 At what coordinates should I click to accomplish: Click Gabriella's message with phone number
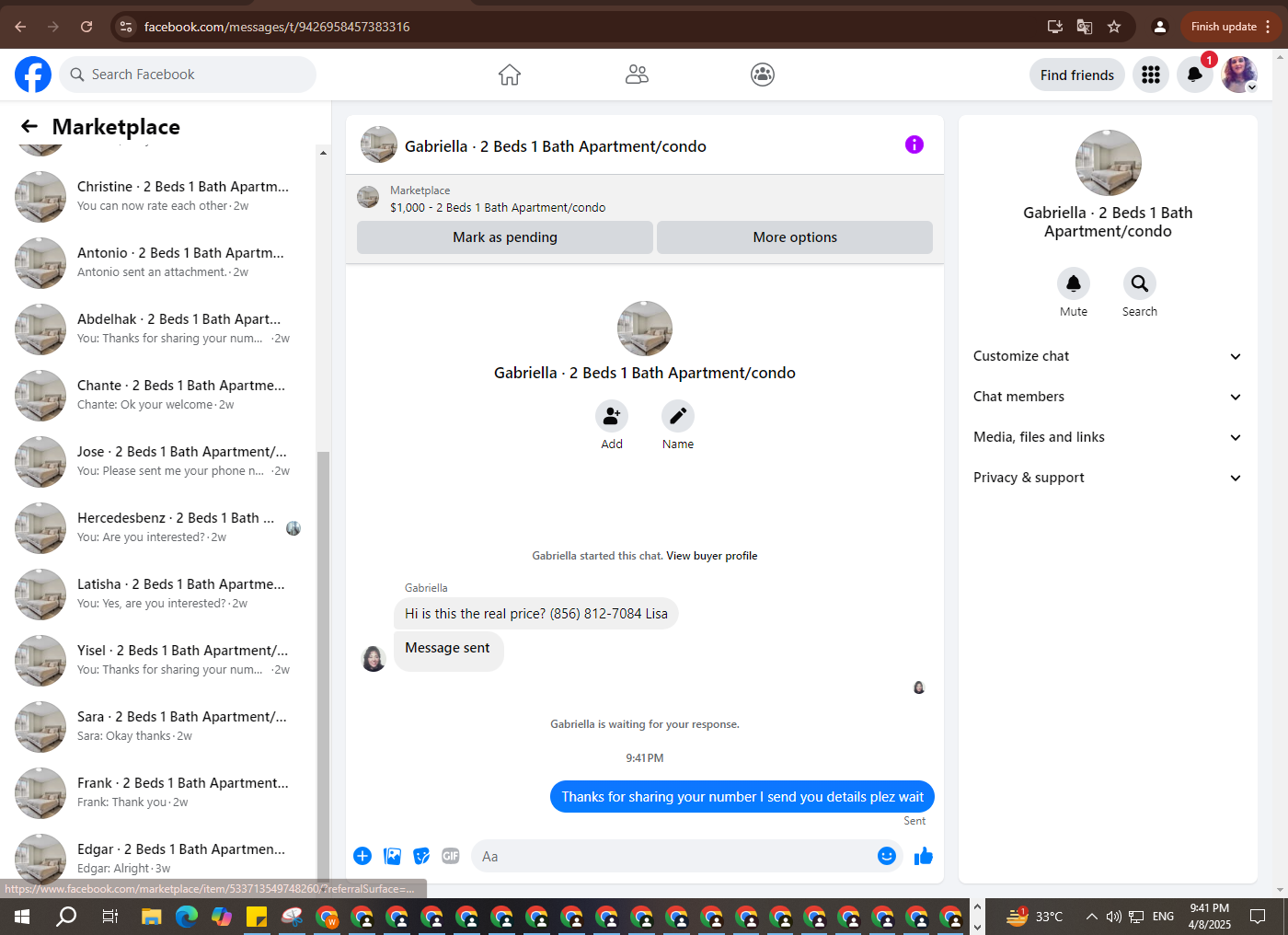[536, 614]
